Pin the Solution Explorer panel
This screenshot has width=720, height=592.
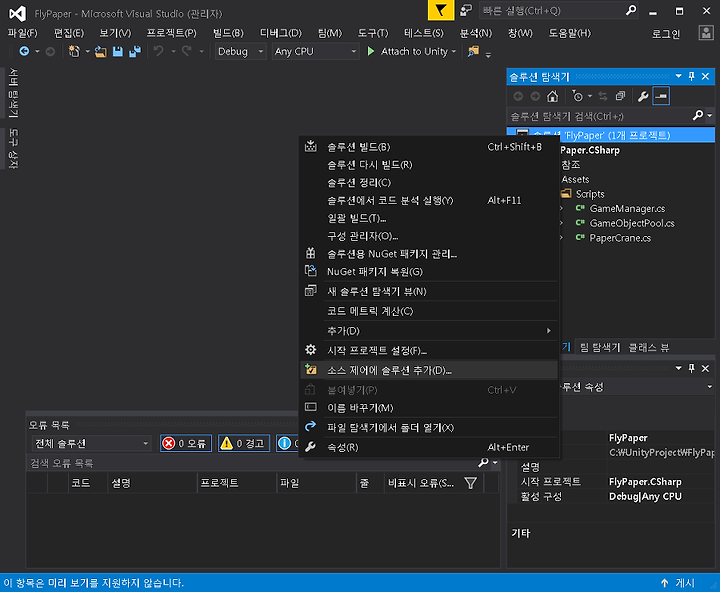692,76
